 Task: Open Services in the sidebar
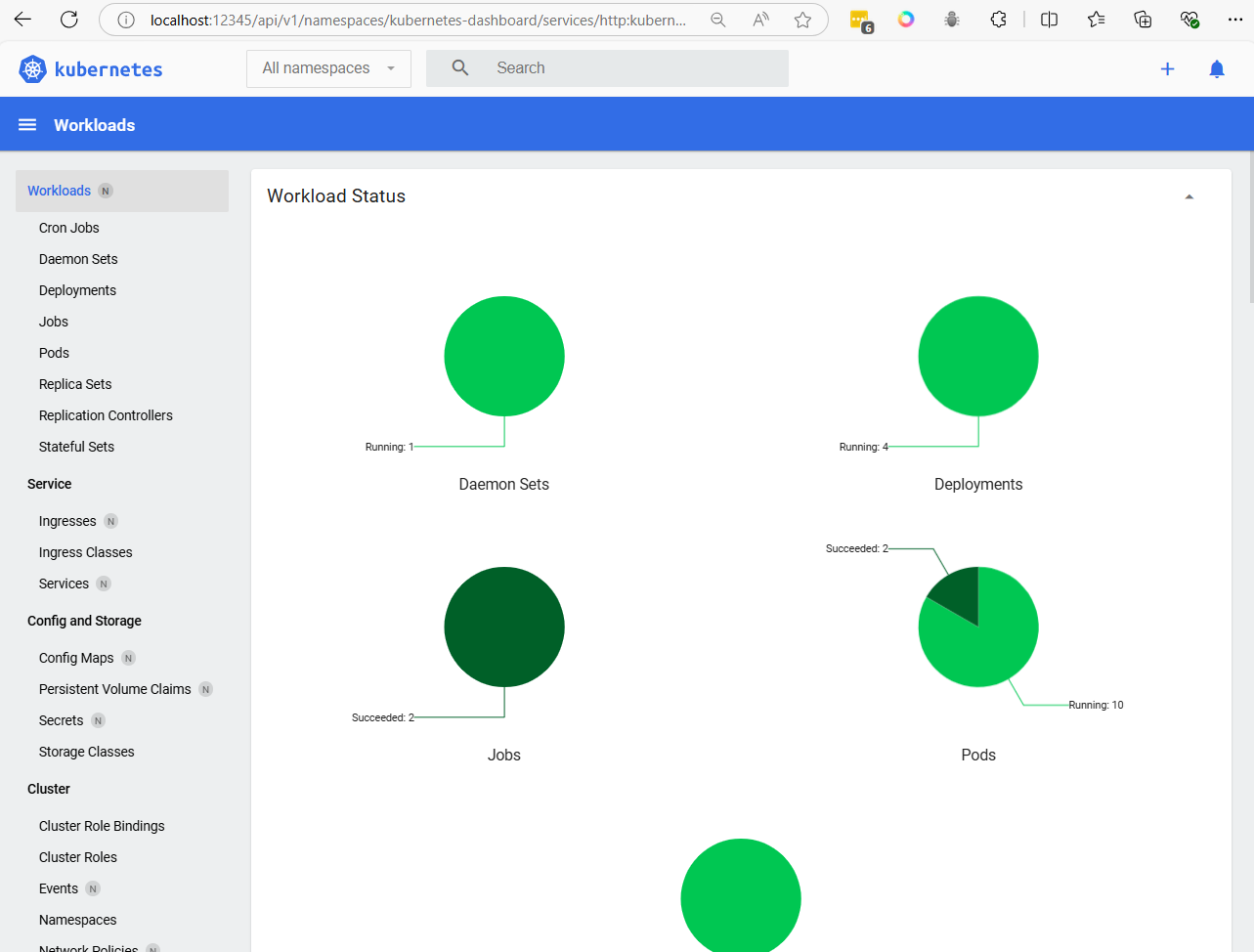coord(64,584)
